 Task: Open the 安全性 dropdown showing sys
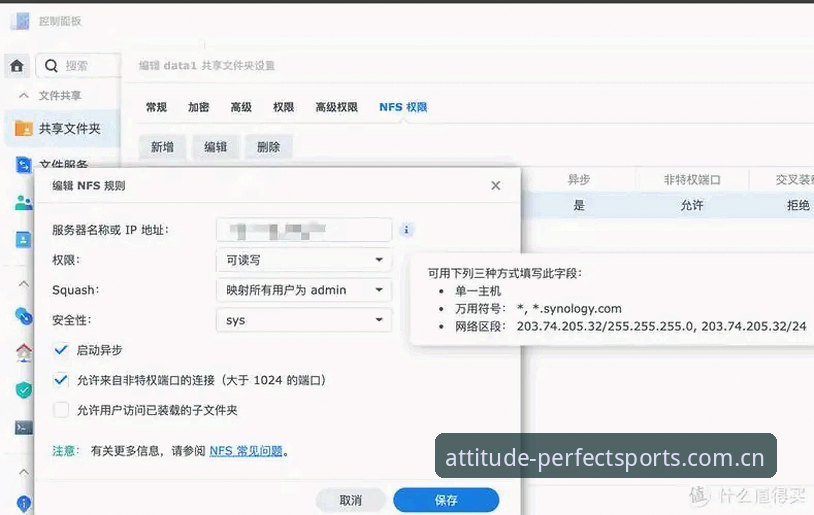(x=304, y=320)
